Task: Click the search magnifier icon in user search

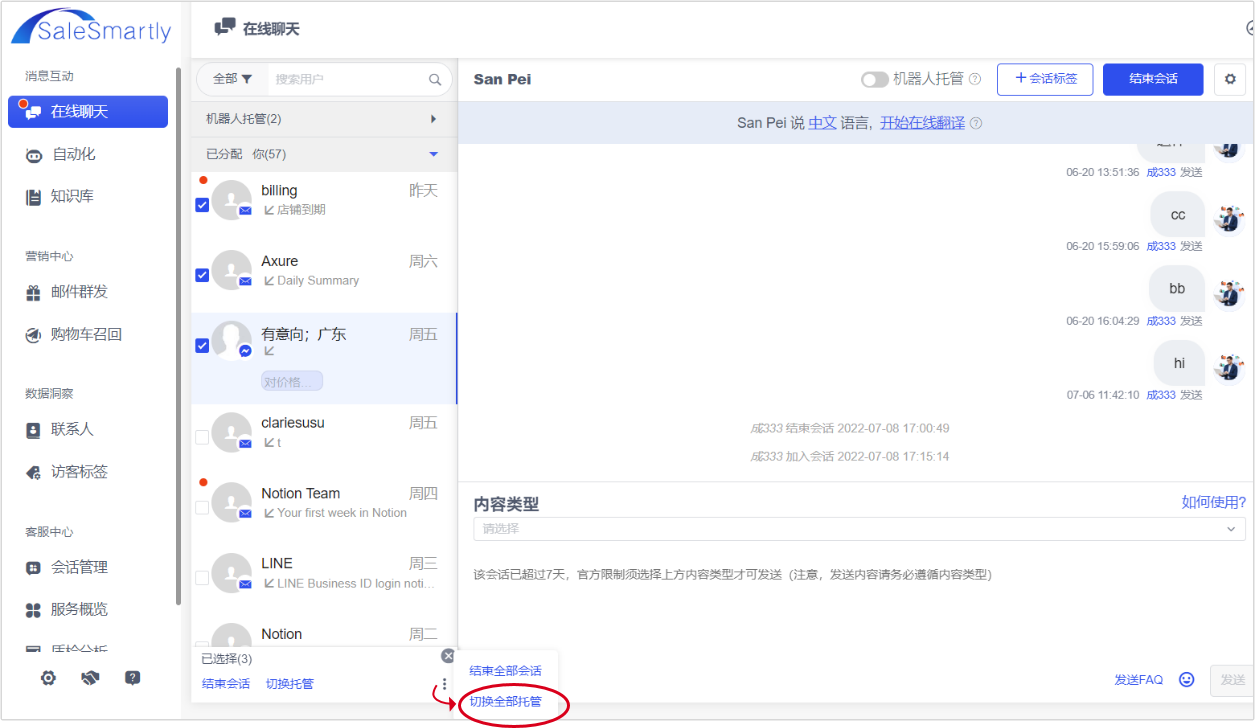Action: pyautogui.click(x=435, y=79)
